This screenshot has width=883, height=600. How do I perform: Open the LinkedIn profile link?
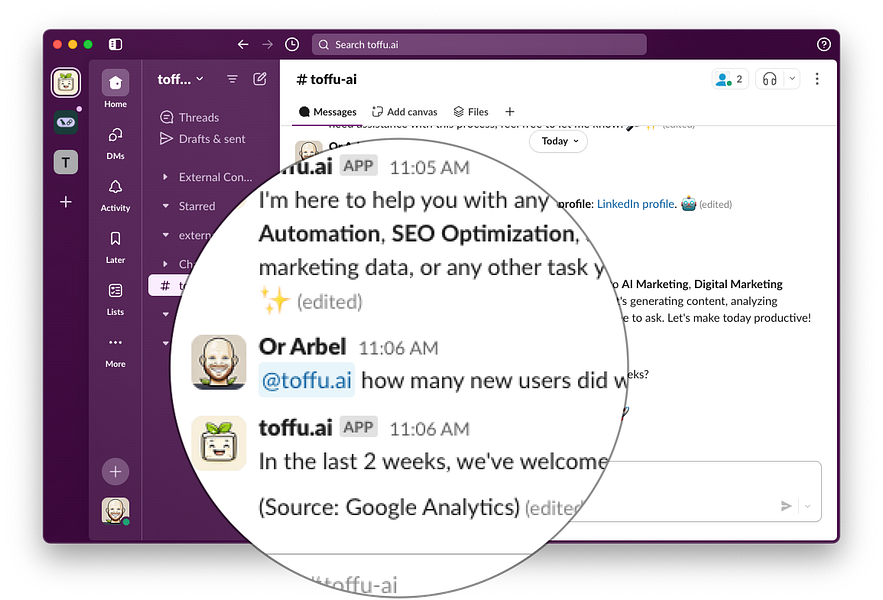point(635,204)
